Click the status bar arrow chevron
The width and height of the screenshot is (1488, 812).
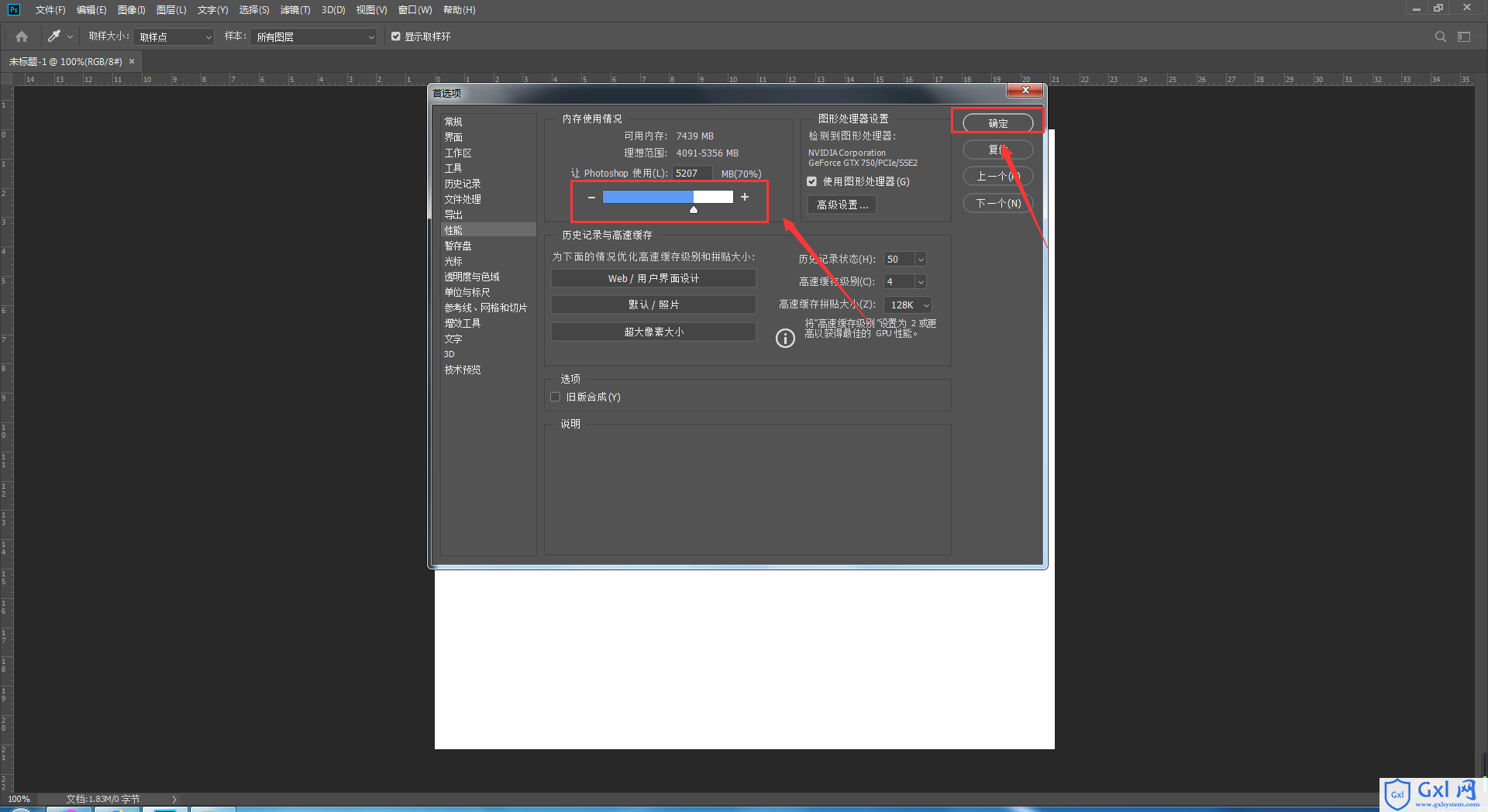174,799
